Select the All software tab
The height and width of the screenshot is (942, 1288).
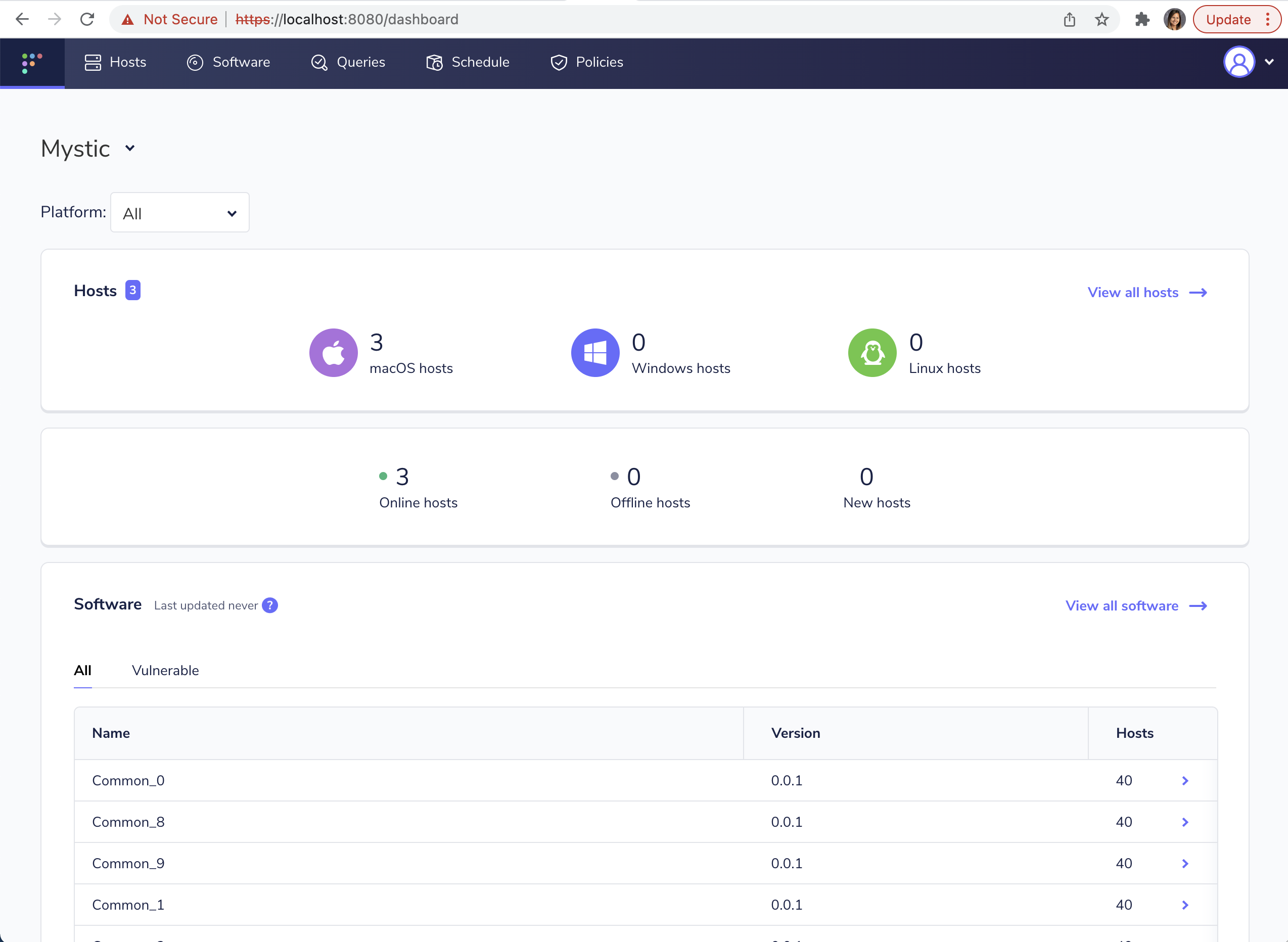tap(83, 671)
